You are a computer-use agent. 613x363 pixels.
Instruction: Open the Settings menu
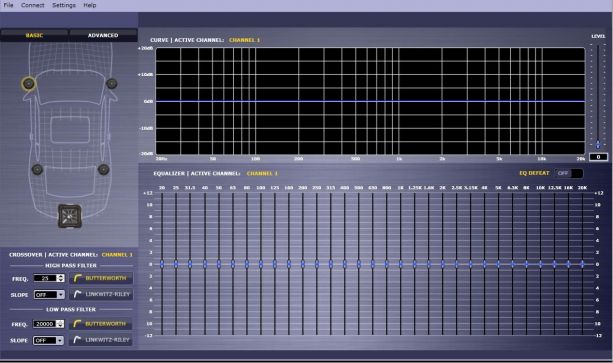coord(64,5)
